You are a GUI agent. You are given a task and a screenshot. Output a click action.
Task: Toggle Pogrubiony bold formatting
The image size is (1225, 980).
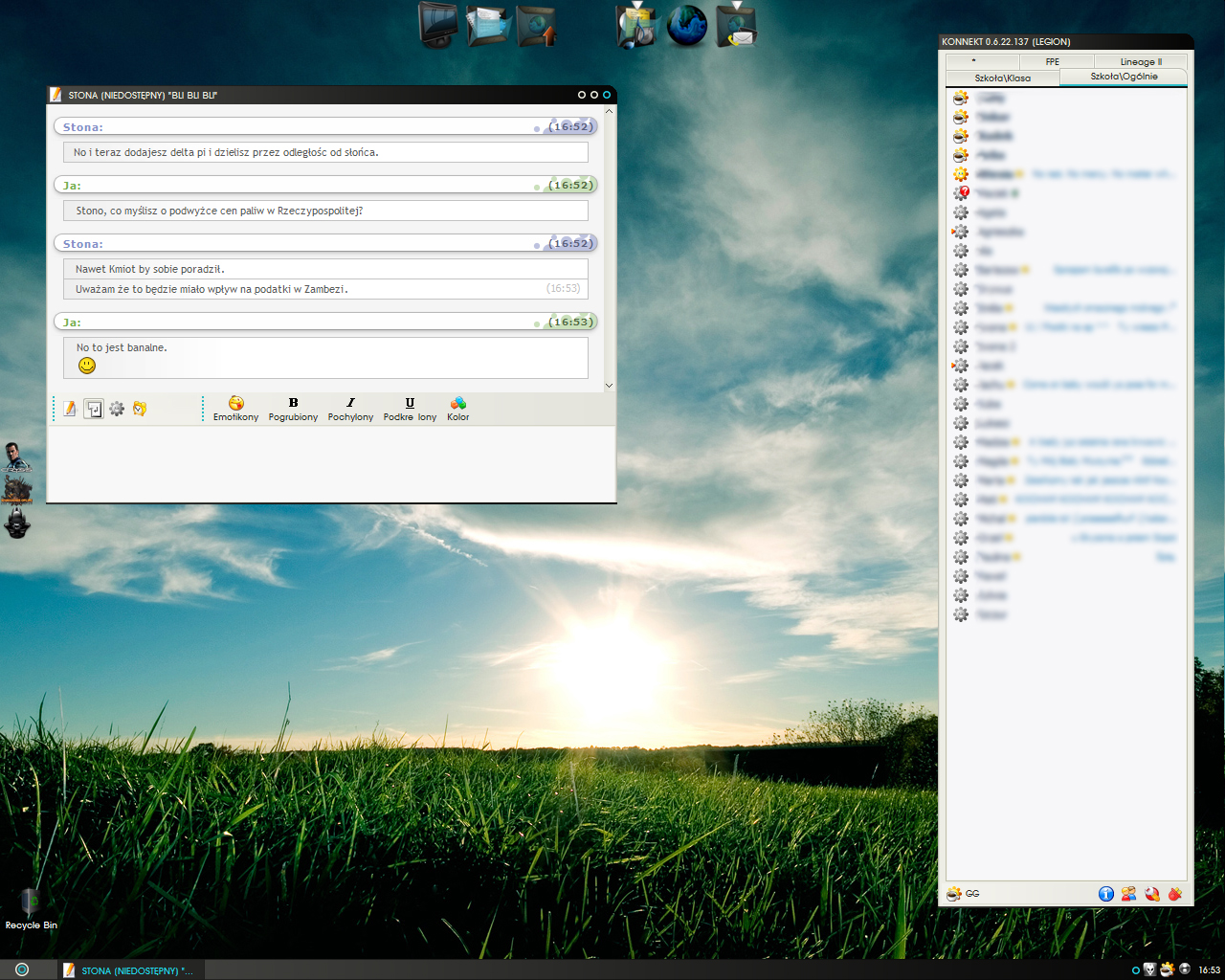[x=293, y=409]
